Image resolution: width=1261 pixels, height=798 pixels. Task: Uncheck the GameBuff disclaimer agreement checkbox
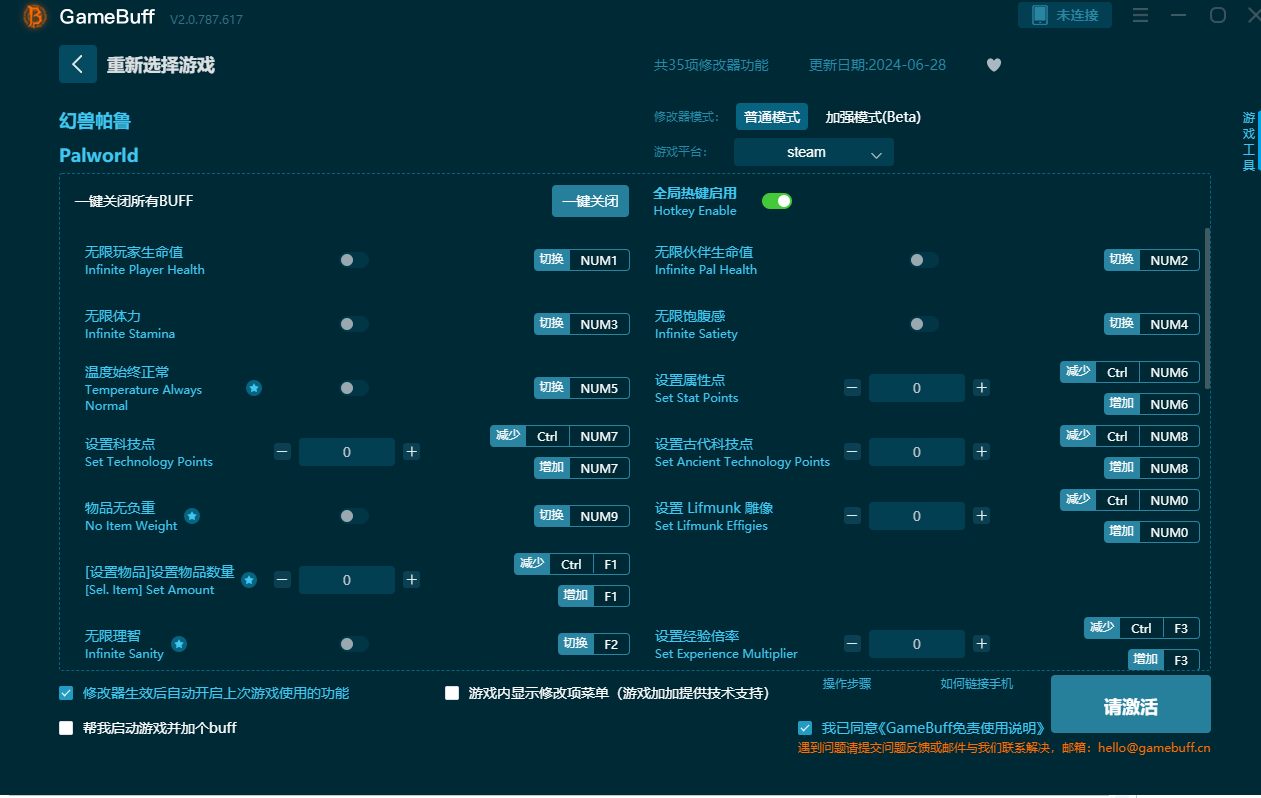[805, 728]
